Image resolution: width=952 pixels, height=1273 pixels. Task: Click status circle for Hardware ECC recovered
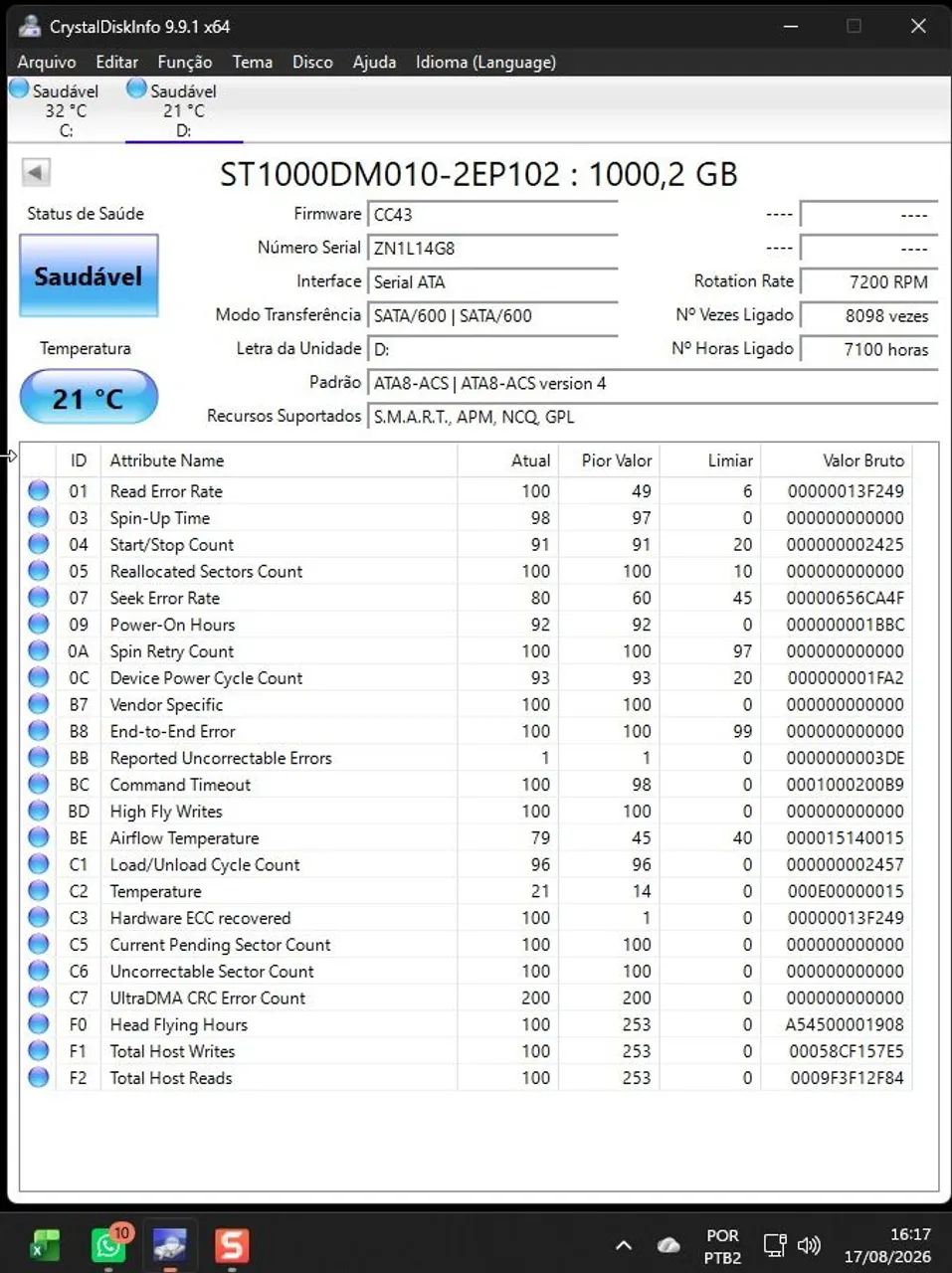coord(39,917)
